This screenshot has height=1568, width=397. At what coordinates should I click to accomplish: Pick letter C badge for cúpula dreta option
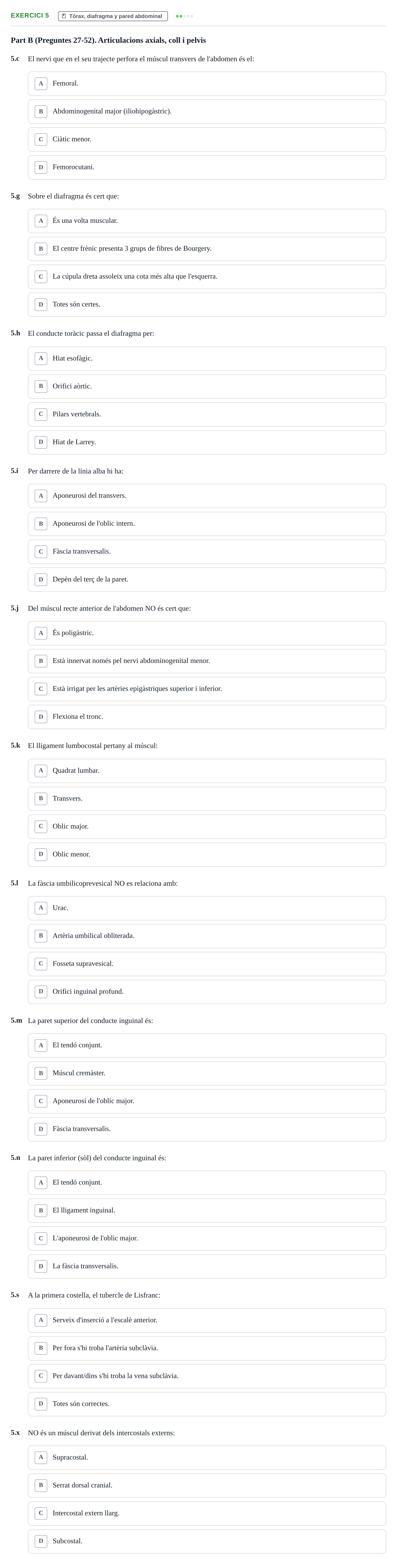click(x=41, y=276)
